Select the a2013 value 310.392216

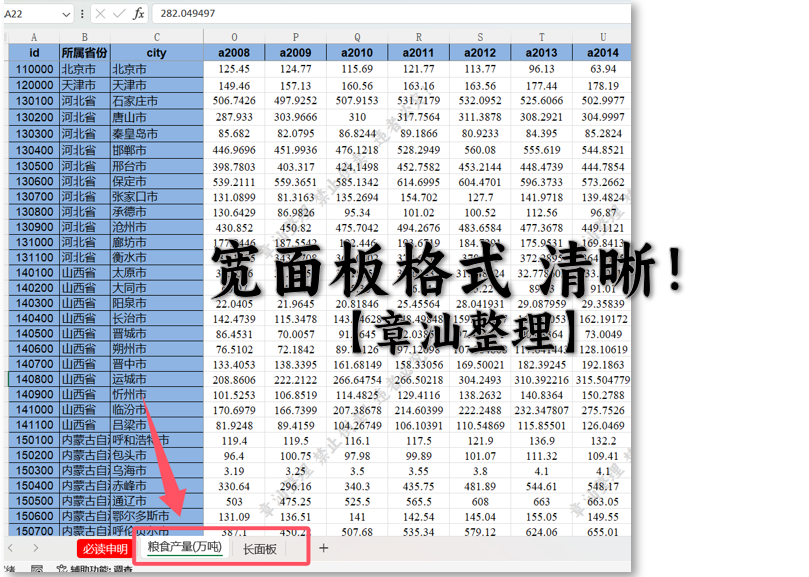coord(541,380)
